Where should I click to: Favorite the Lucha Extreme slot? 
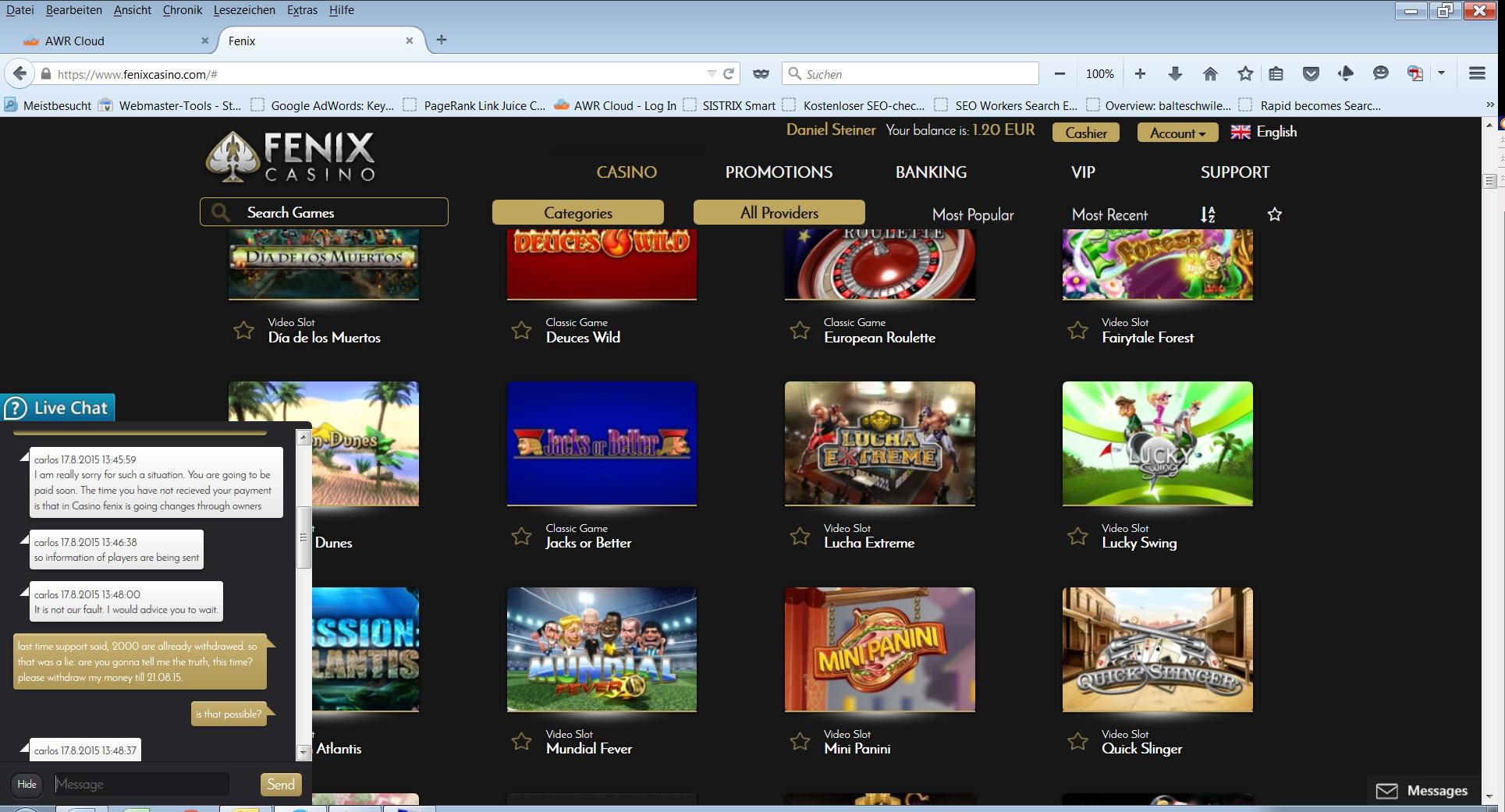[800, 536]
